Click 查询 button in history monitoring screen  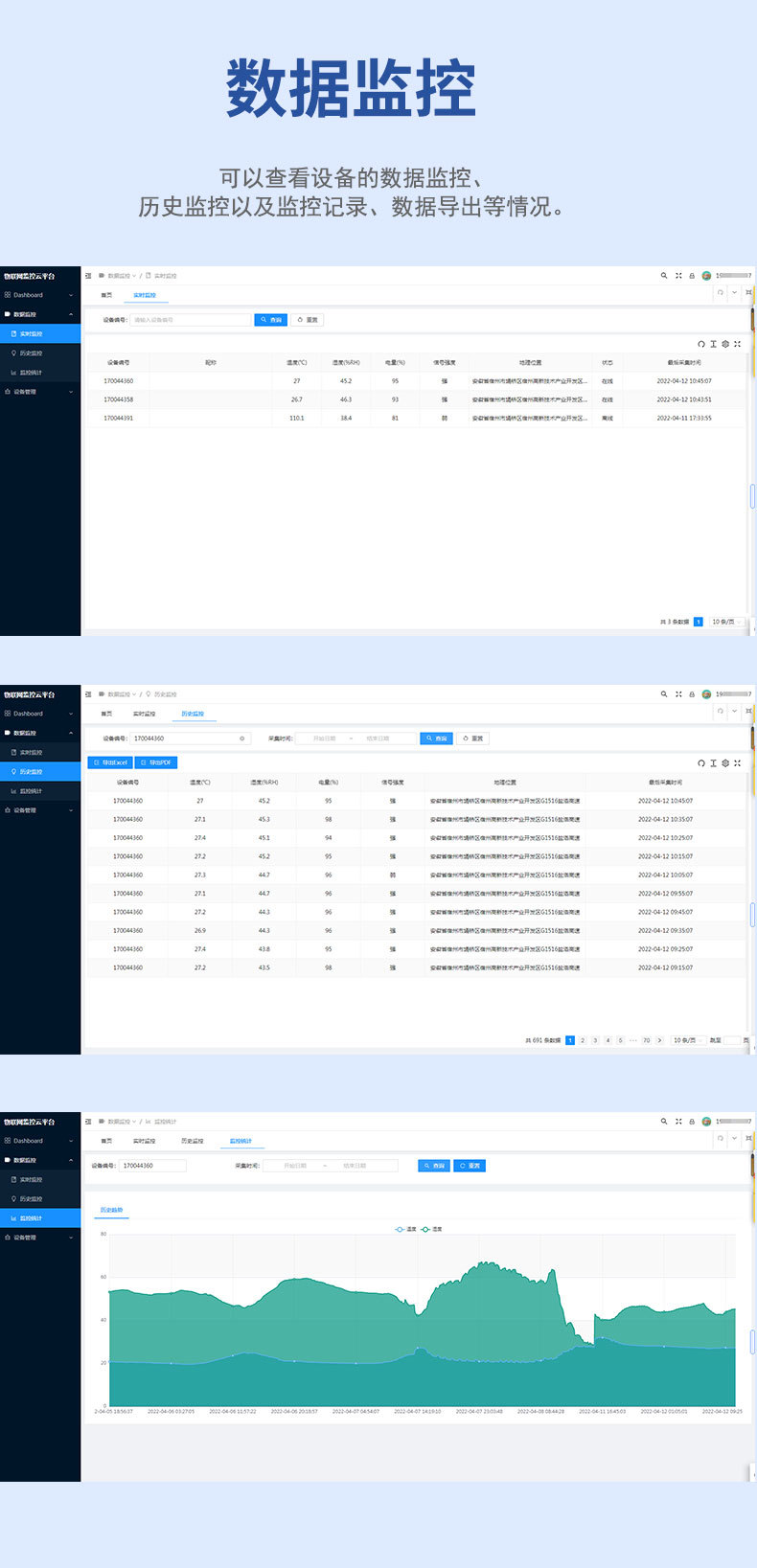[437, 739]
